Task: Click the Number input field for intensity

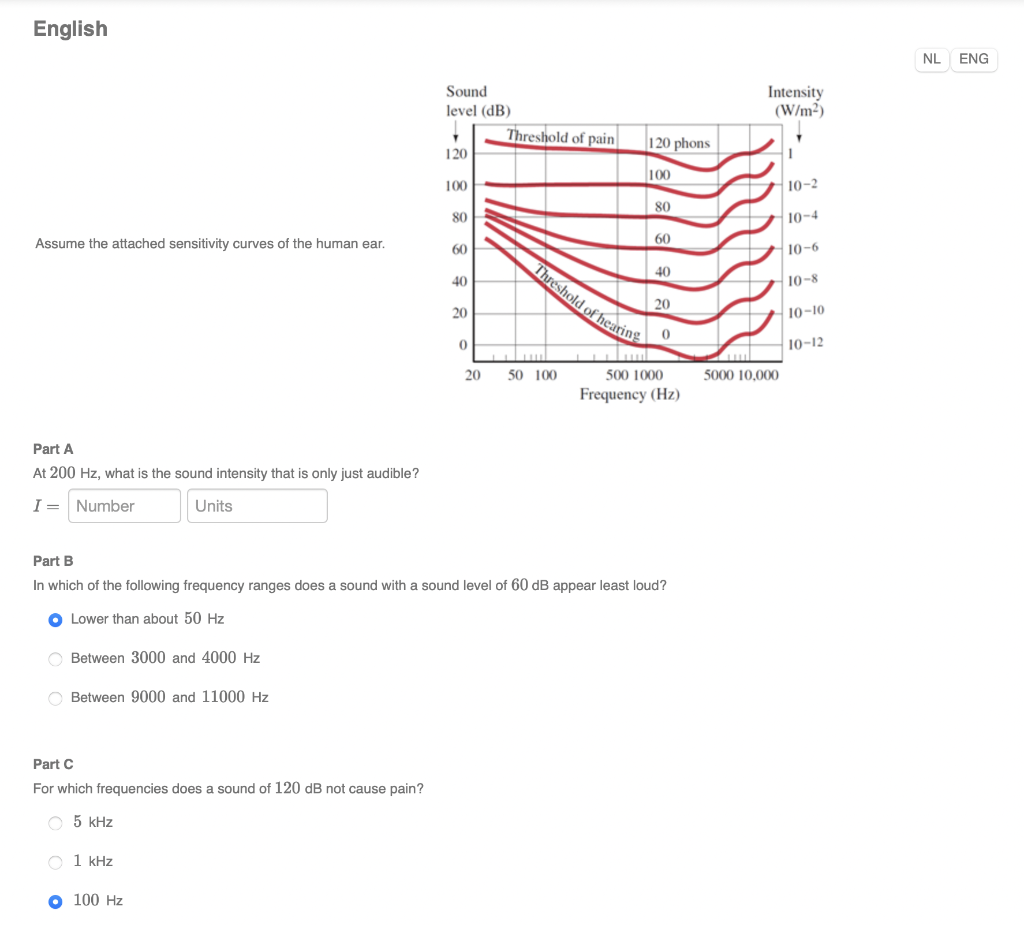Action: tap(123, 506)
